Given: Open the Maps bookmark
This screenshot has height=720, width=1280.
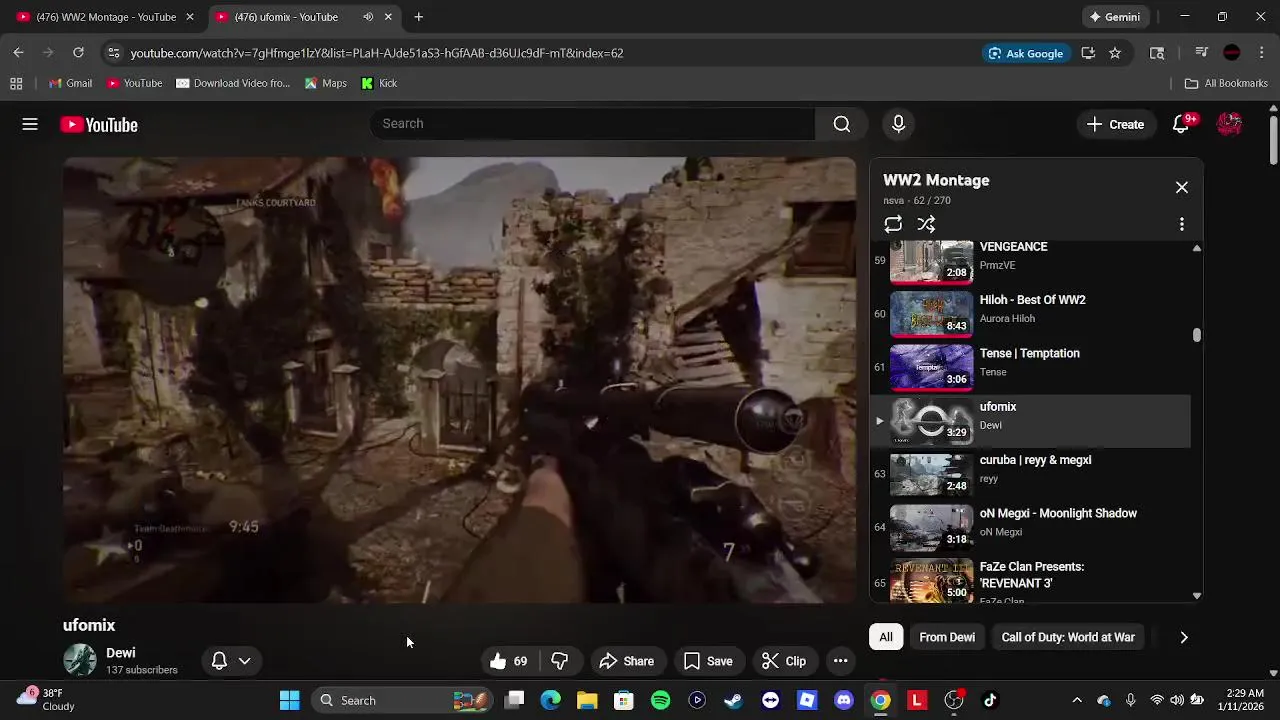Looking at the screenshot, I should pyautogui.click(x=325, y=83).
